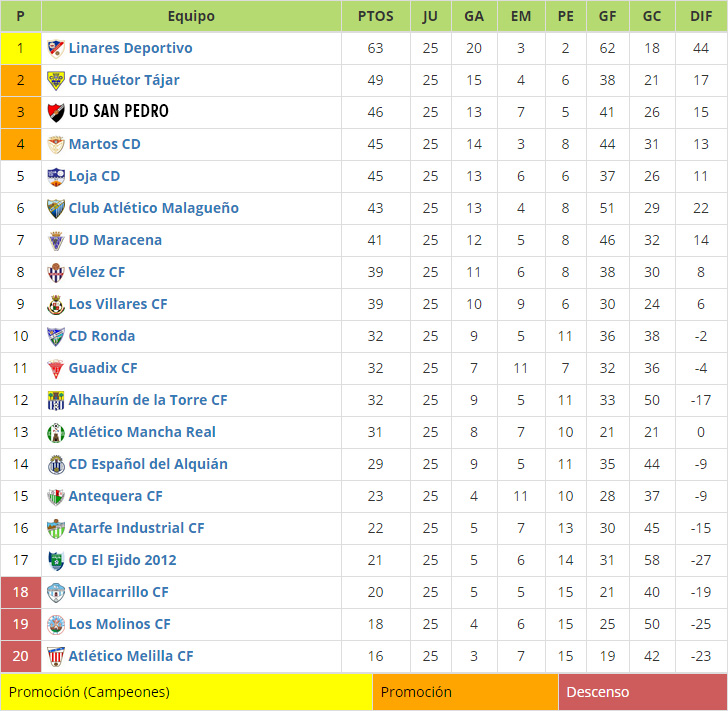Screen dimensions: 728x711
Task: Click the Club Atlético Malagueño crest
Action: [56, 209]
